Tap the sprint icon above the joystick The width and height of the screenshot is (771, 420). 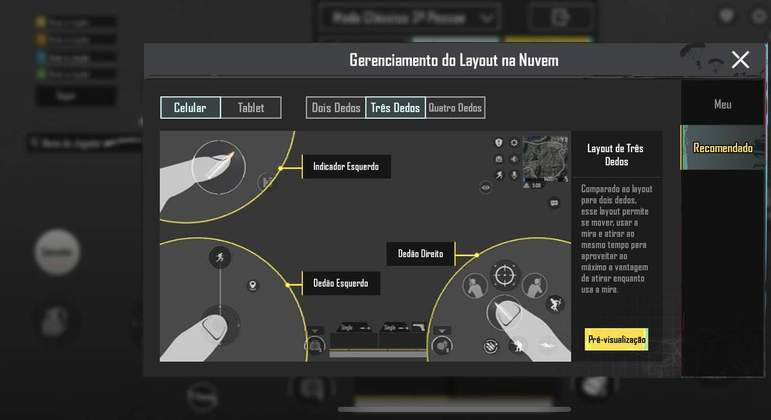219,258
